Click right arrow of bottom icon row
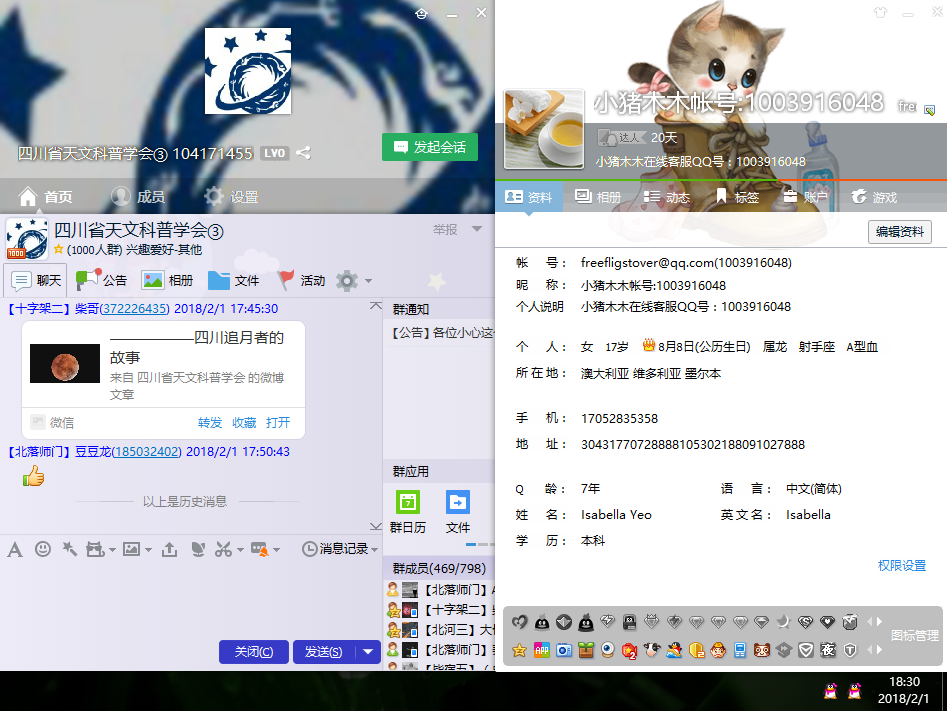947x711 pixels. coord(879,650)
